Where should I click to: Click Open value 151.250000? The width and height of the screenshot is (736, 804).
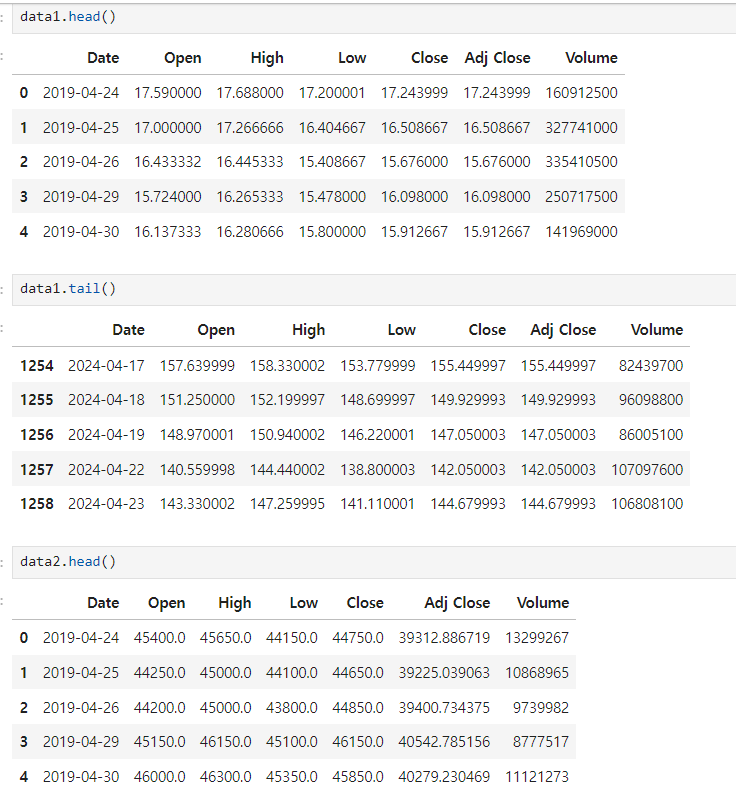pyautogui.click(x=197, y=400)
